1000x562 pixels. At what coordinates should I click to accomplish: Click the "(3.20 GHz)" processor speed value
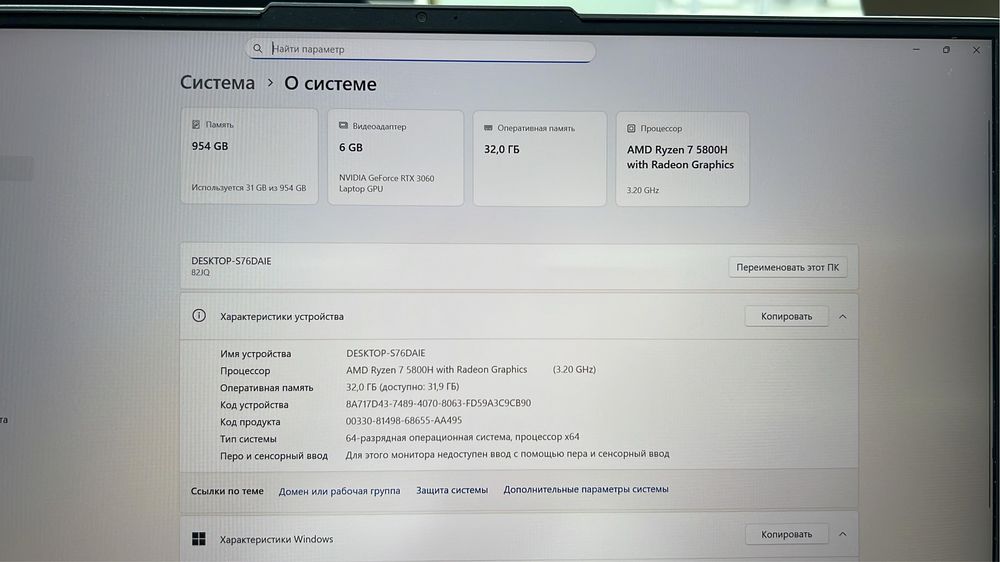click(574, 369)
